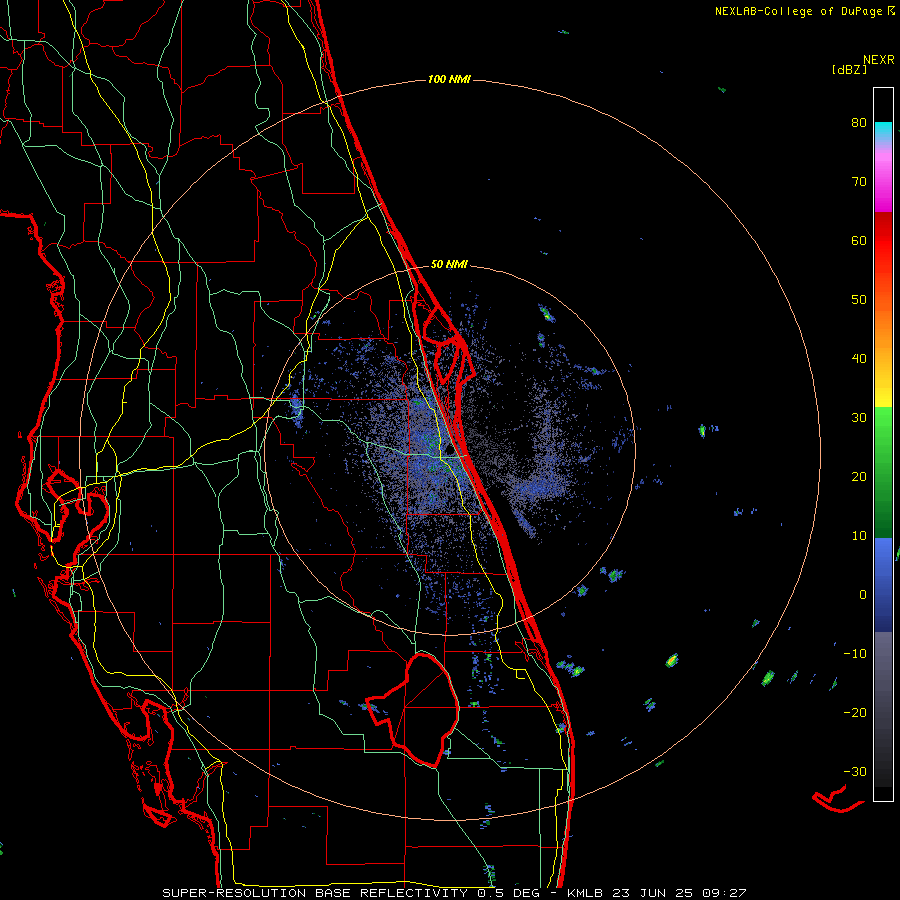Click 'SUPER-RESOLUTION BASE REFLECTIVITY' caption text
Screen dimensions: 900x900
(315, 893)
